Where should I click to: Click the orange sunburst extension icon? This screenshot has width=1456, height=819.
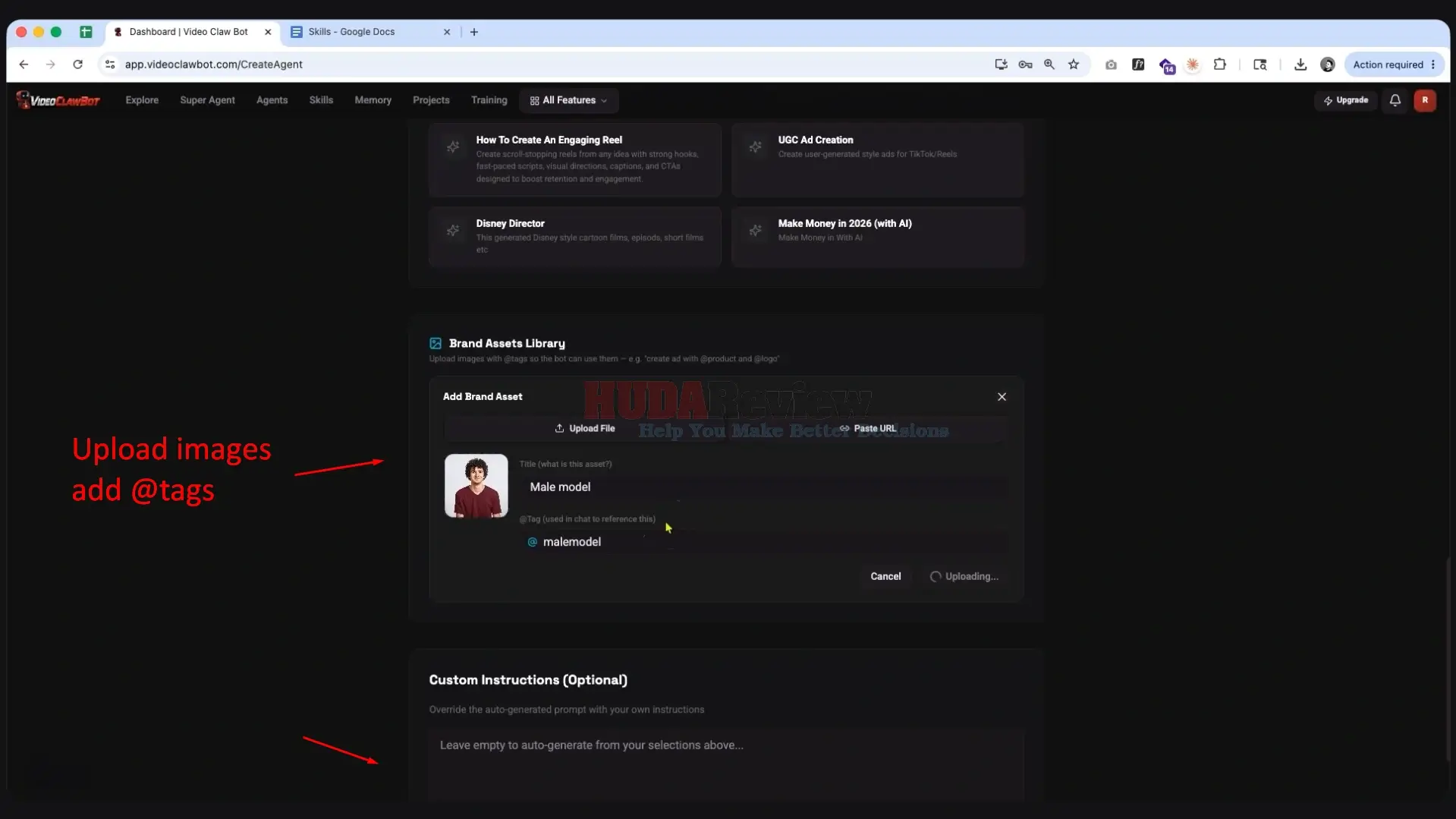(x=1193, y=65)
